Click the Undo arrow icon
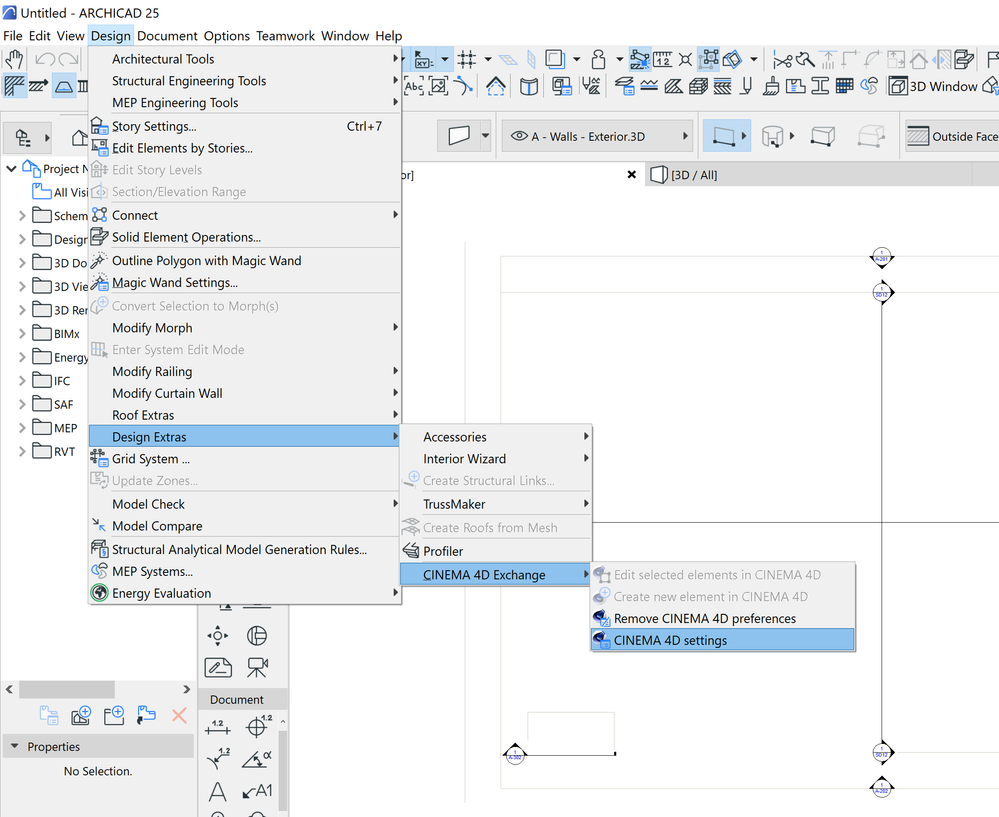 45,59
